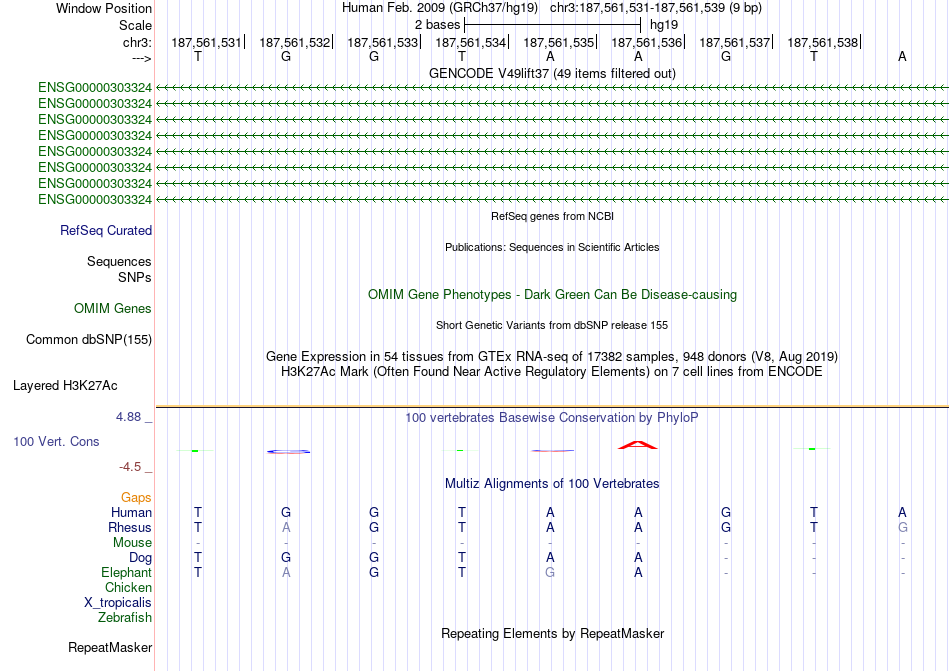This screenshot has height=671, width=950.
Task: Click the chr3: base position label
Action: (137, 42)
